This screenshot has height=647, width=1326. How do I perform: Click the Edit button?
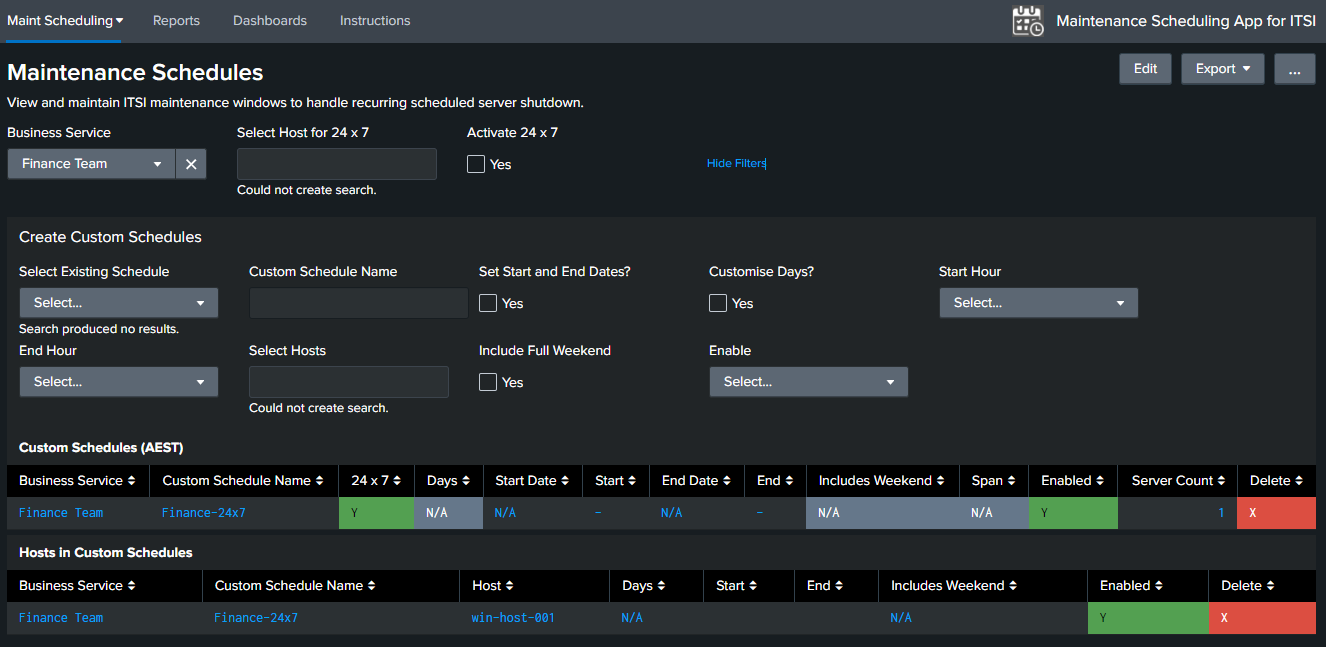pyautogui.click(x=1145, y=69)
